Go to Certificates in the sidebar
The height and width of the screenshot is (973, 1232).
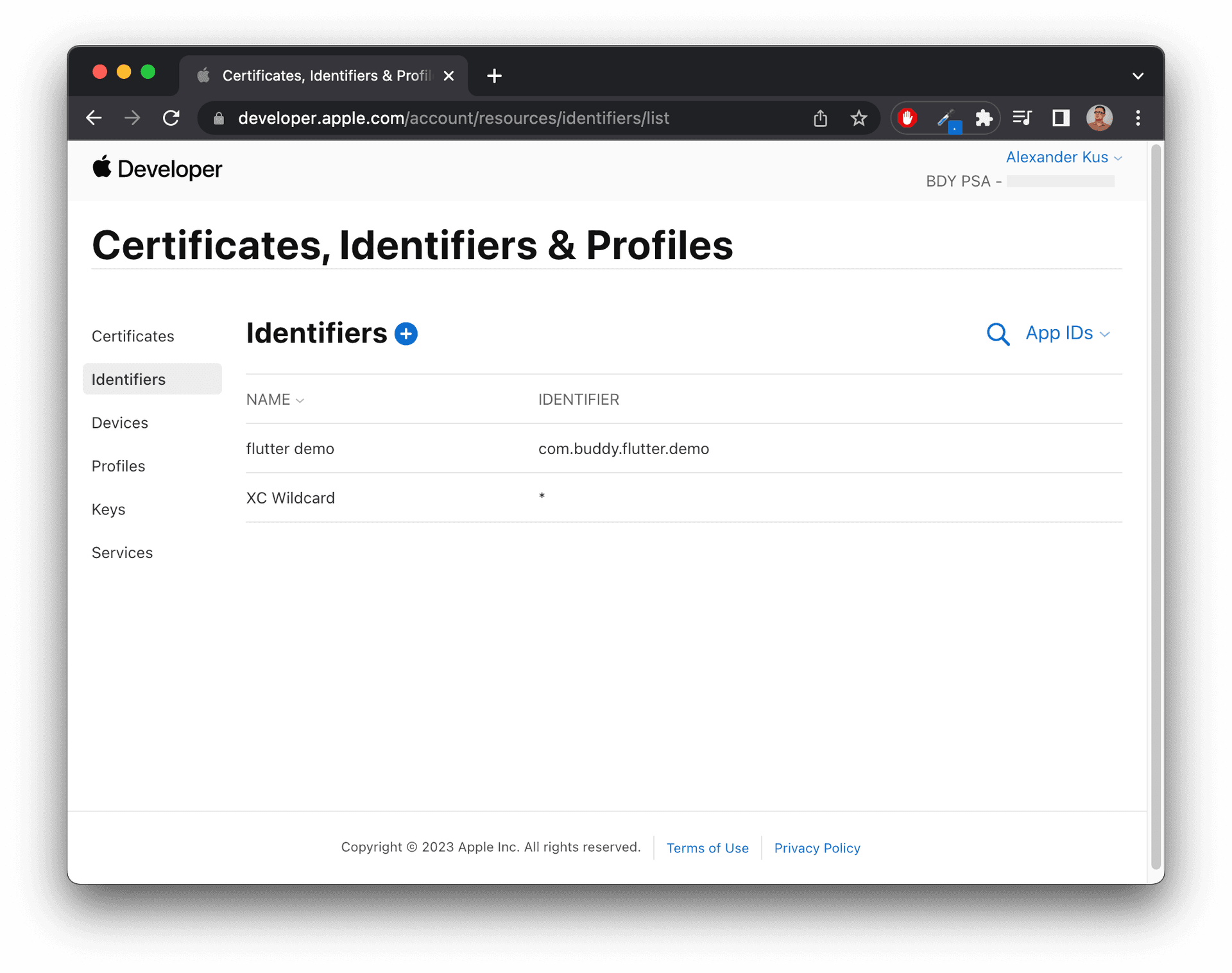[133, 336]
